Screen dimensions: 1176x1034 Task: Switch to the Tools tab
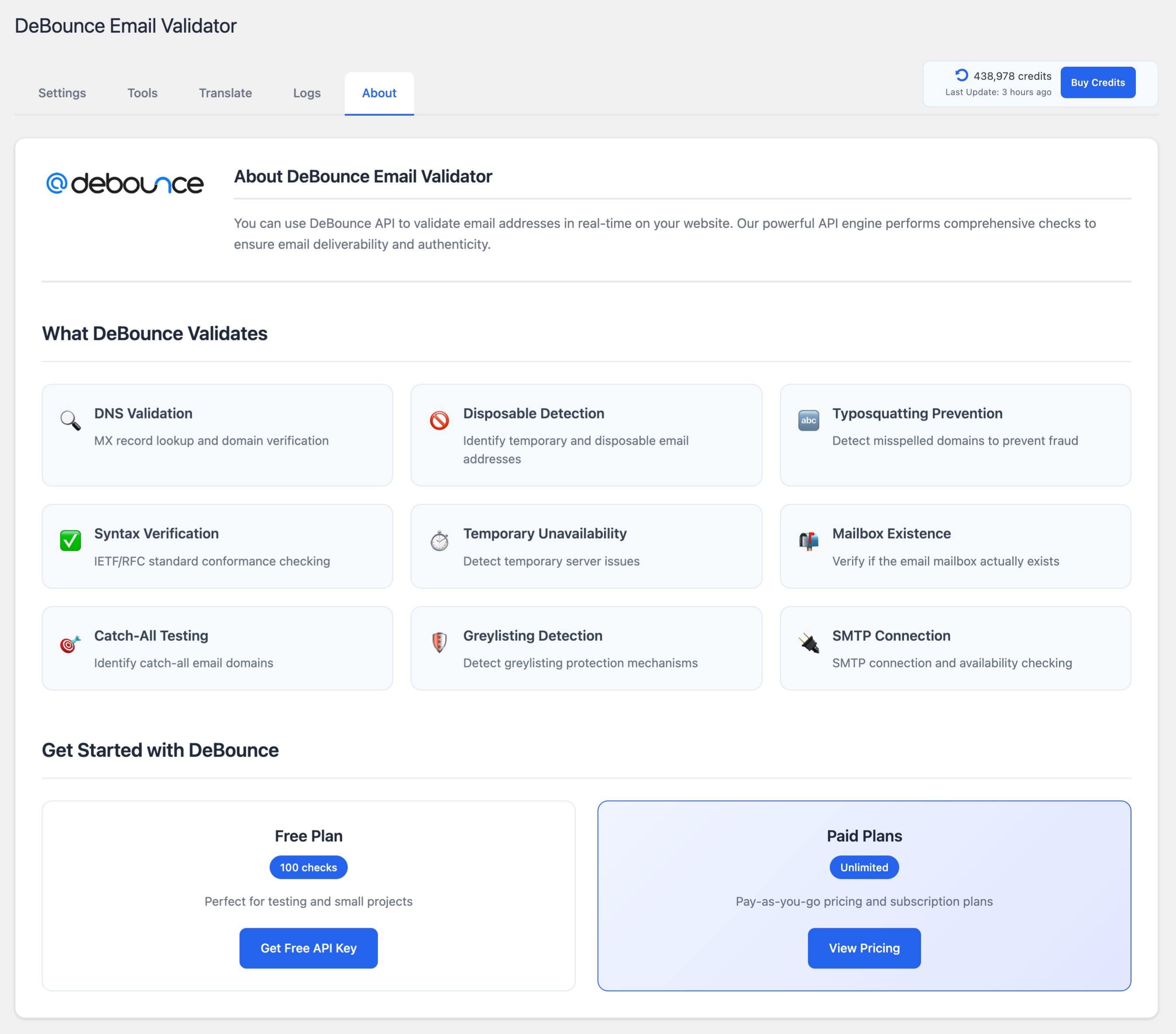142,93
